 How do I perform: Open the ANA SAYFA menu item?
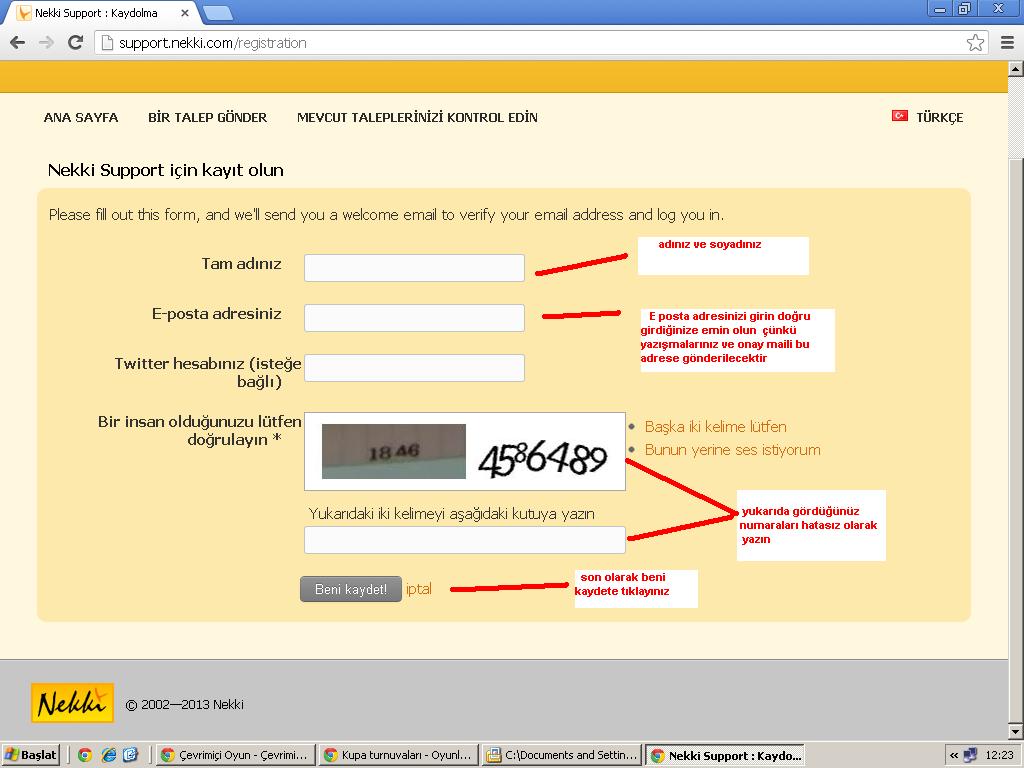click(x=81, y=117)
